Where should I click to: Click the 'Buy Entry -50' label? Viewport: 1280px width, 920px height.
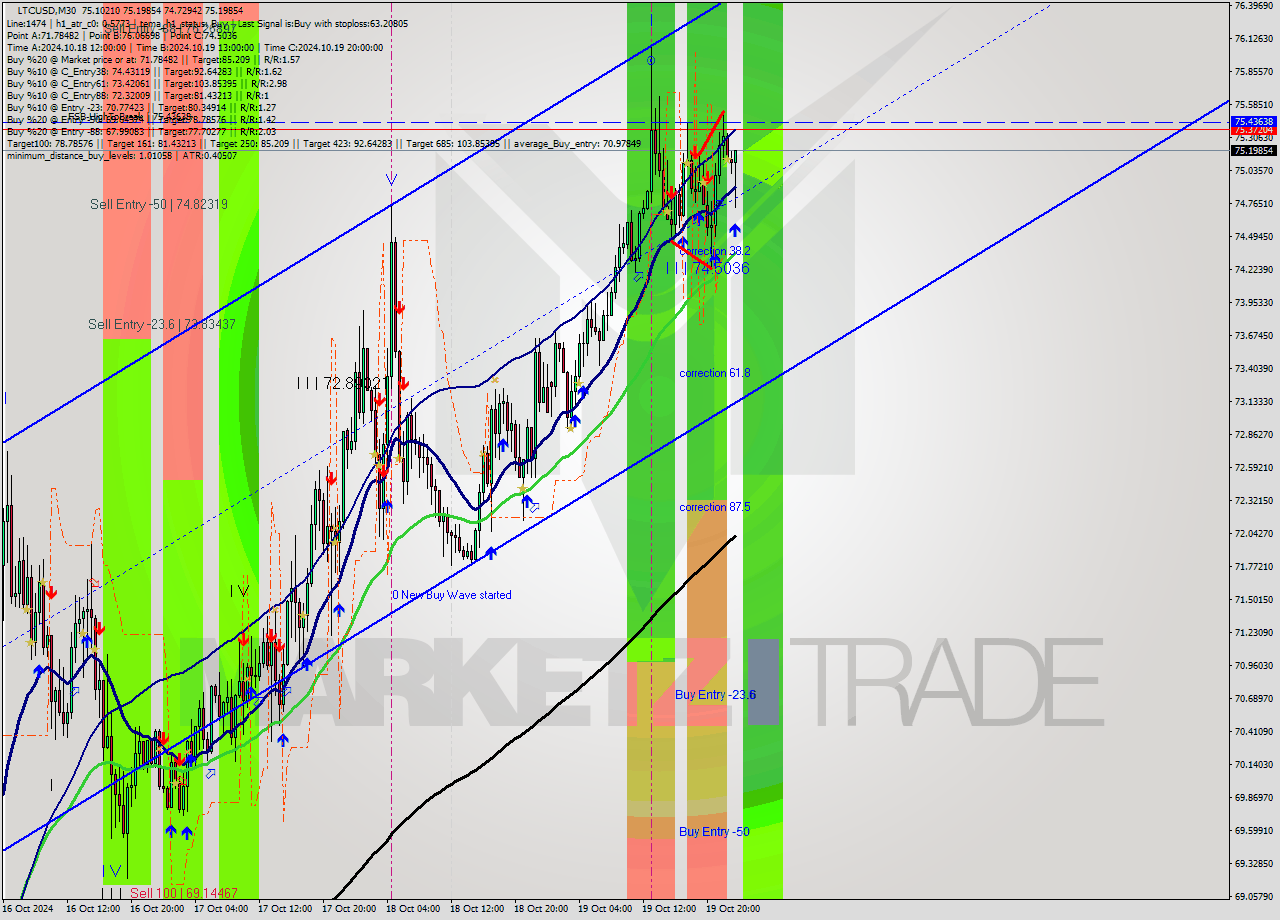[714, 831]
